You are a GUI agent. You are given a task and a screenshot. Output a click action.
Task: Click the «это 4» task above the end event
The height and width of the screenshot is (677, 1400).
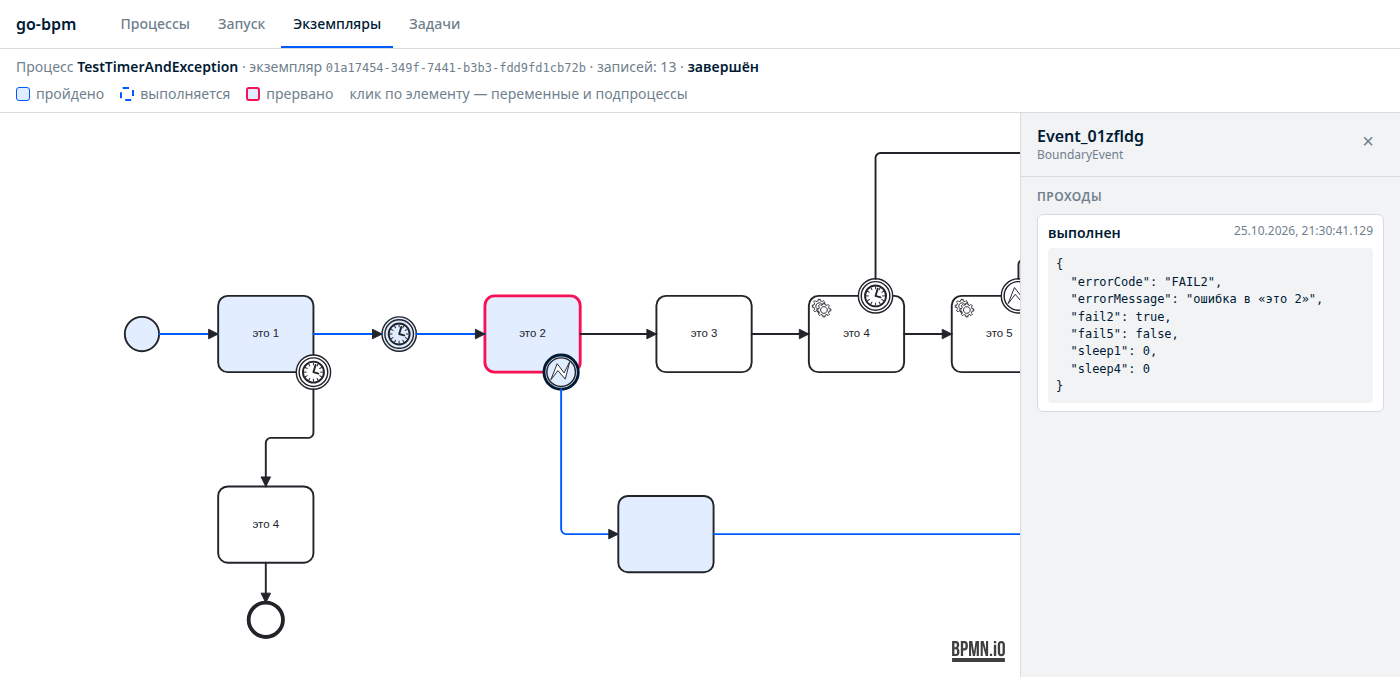[266, 524]
